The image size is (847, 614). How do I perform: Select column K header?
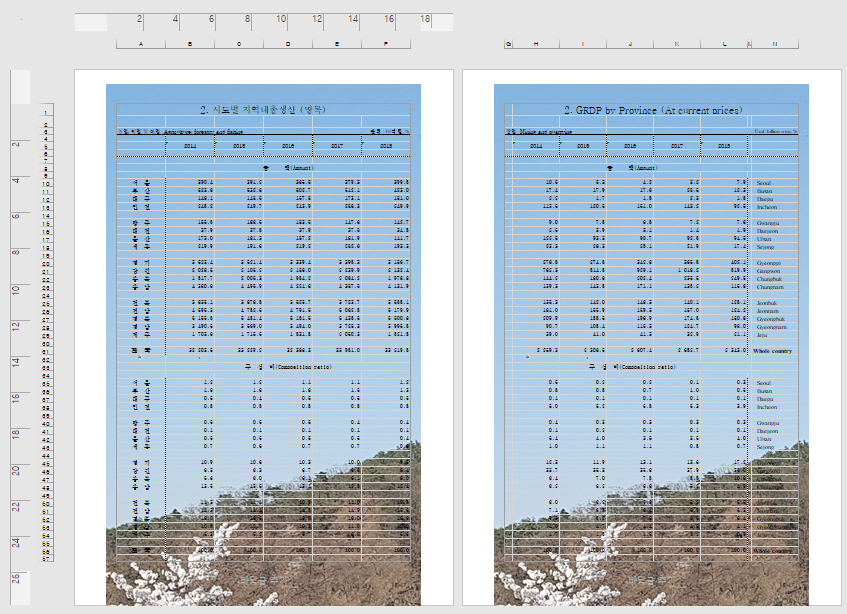point(677,44)
